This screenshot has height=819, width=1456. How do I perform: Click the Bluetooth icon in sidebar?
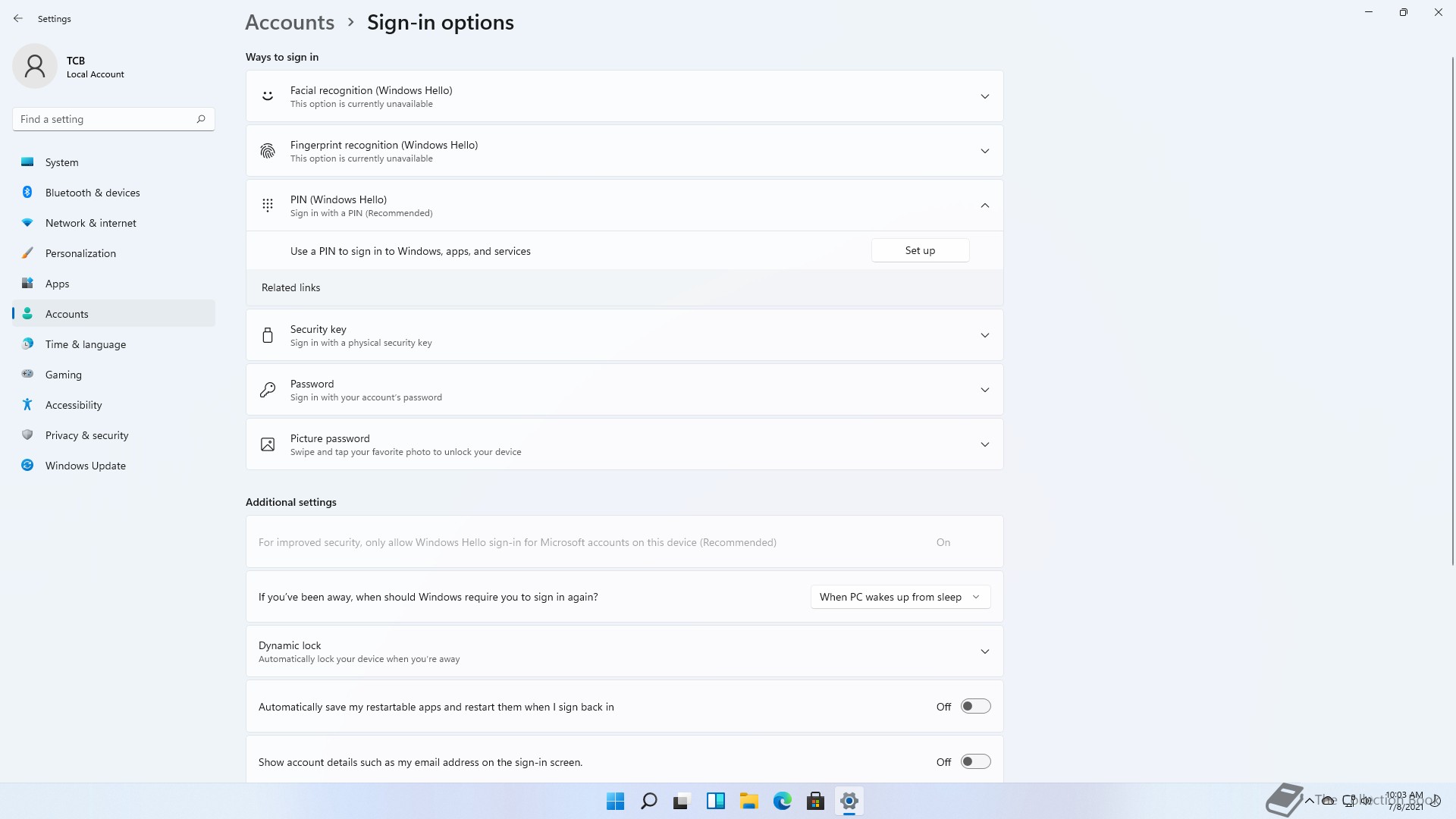27,192
